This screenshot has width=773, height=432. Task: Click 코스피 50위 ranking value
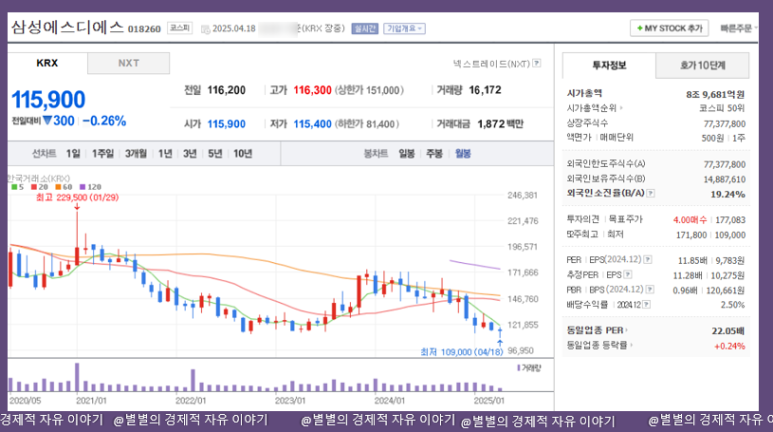(722, 108)
